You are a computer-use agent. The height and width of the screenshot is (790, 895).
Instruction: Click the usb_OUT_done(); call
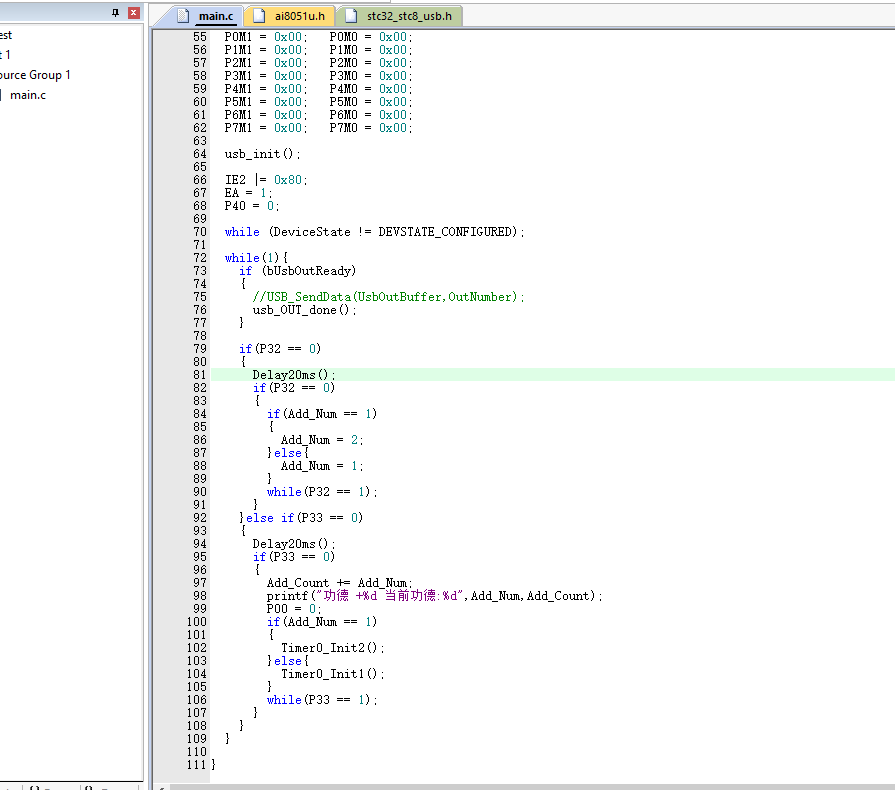tap(304, 310)
